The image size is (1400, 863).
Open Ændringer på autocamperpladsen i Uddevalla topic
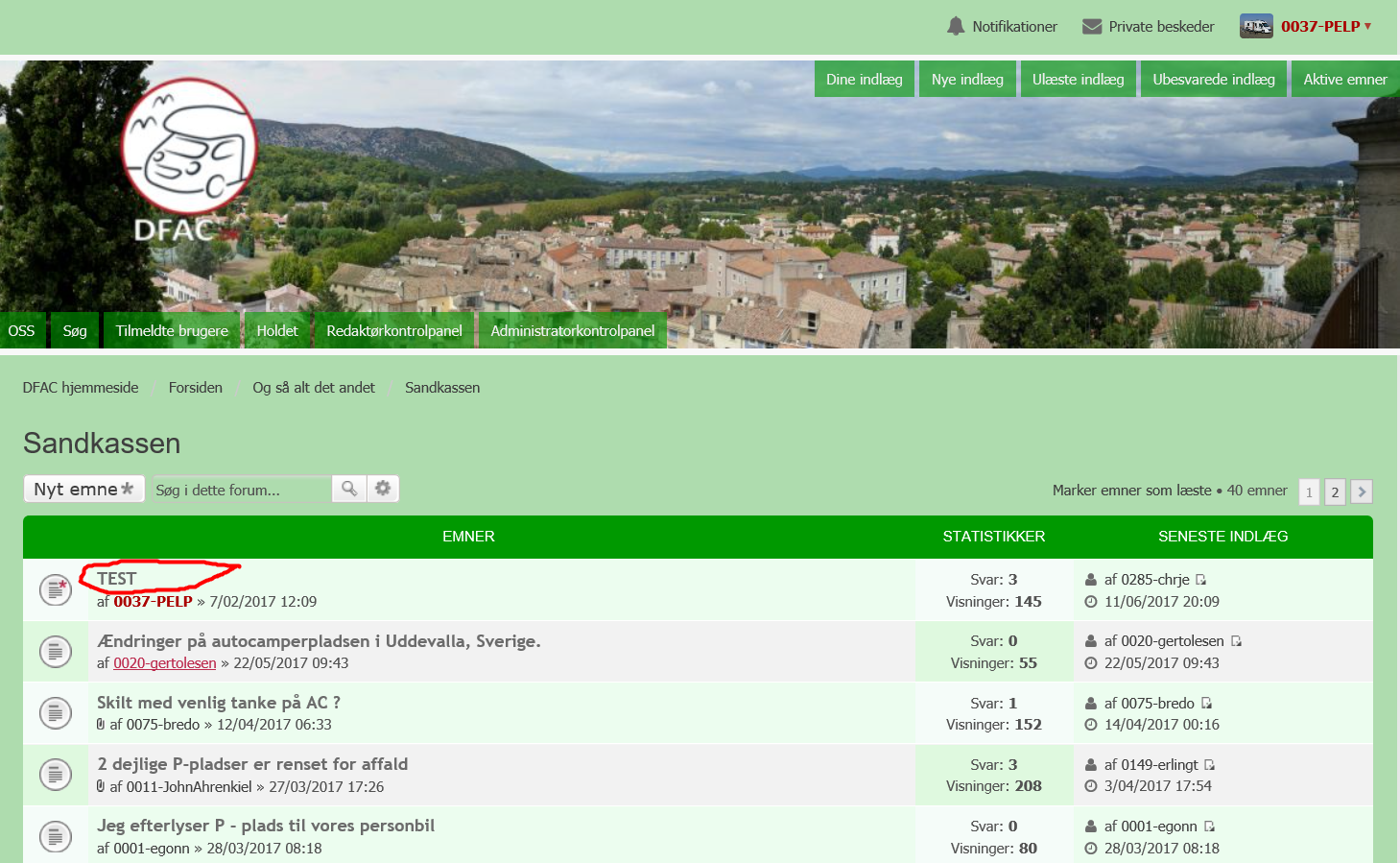coord(319,641)
